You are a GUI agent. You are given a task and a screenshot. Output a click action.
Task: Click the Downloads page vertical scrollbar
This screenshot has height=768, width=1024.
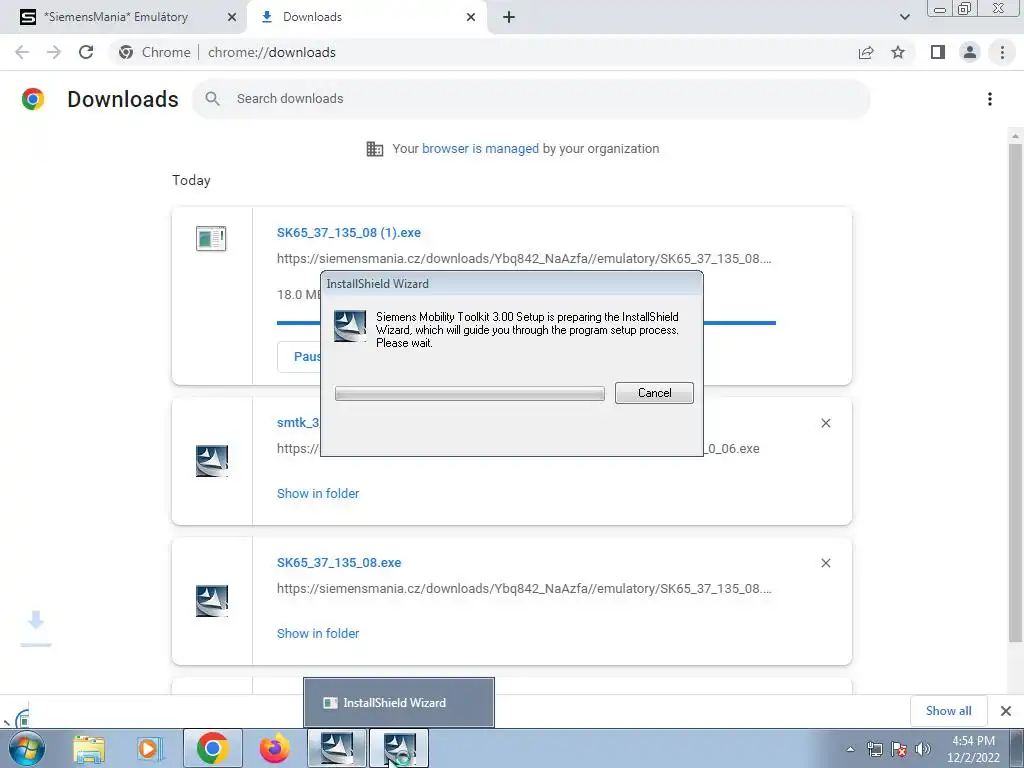click(x=1015, y=392)
